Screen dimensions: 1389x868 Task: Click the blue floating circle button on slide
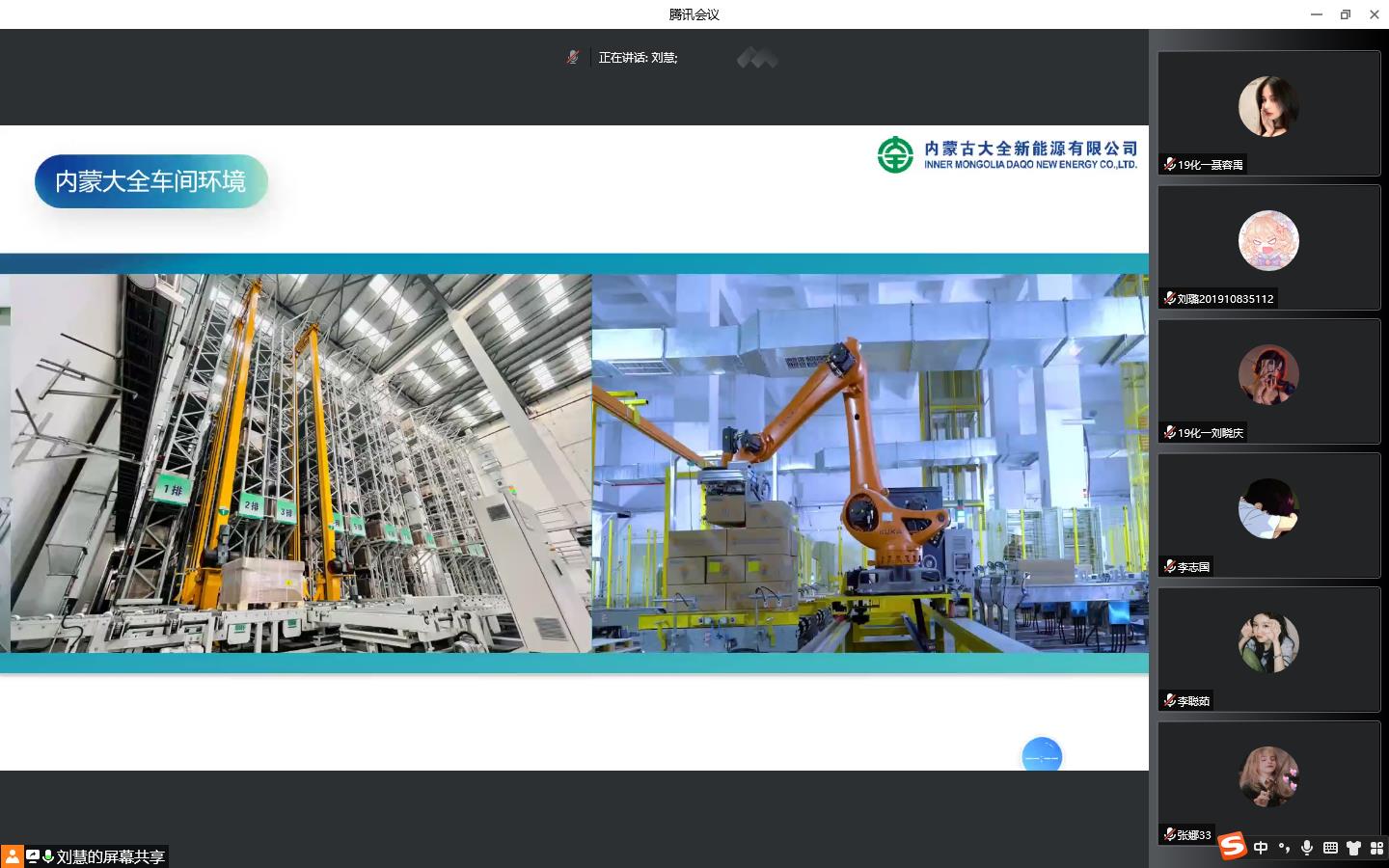[x=1042, y=757]
